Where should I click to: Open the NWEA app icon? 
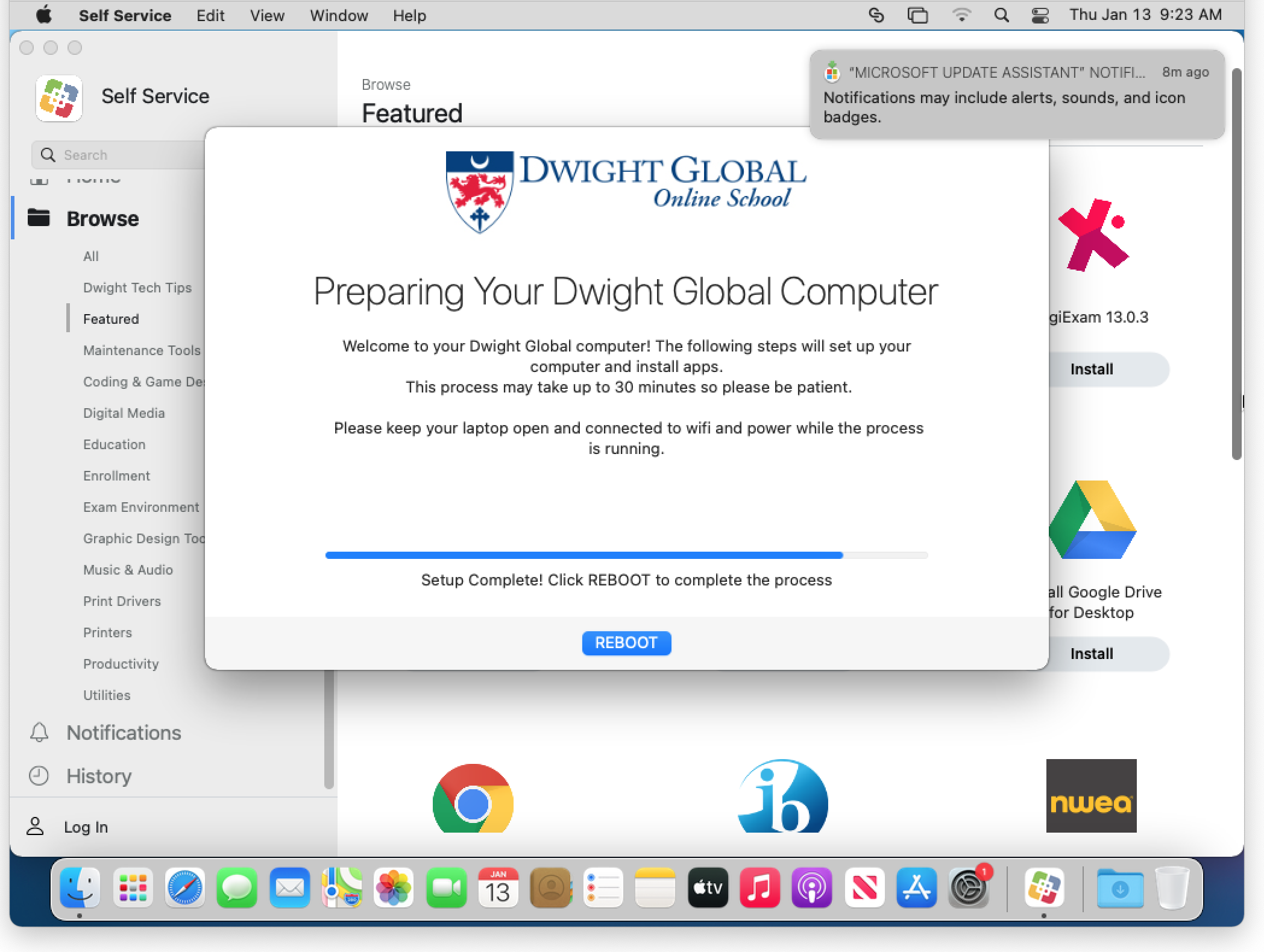click(1091, 796)
